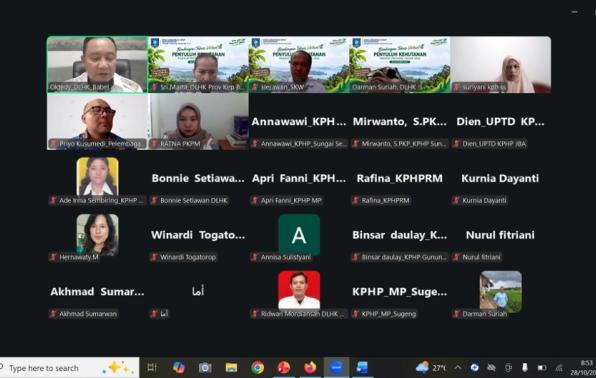Image resolution: width=596 pixels, height=378 pixels.
Task: Click the Annawawi_KPHP_Sungai Se... name label
Action: [303, 144]
